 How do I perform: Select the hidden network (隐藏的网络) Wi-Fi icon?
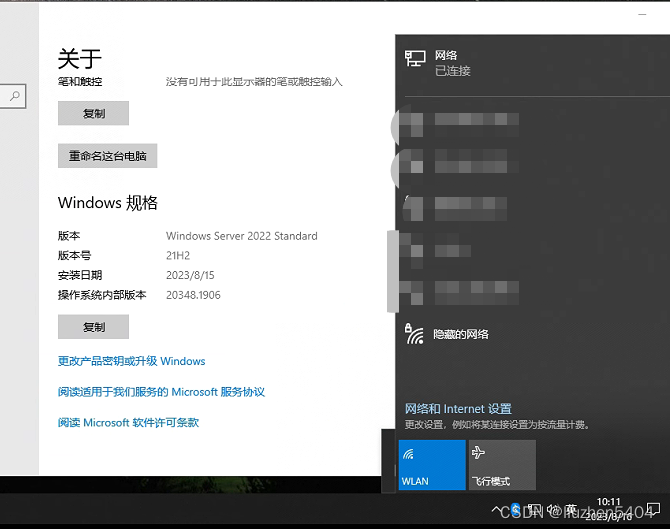(414, 334)
